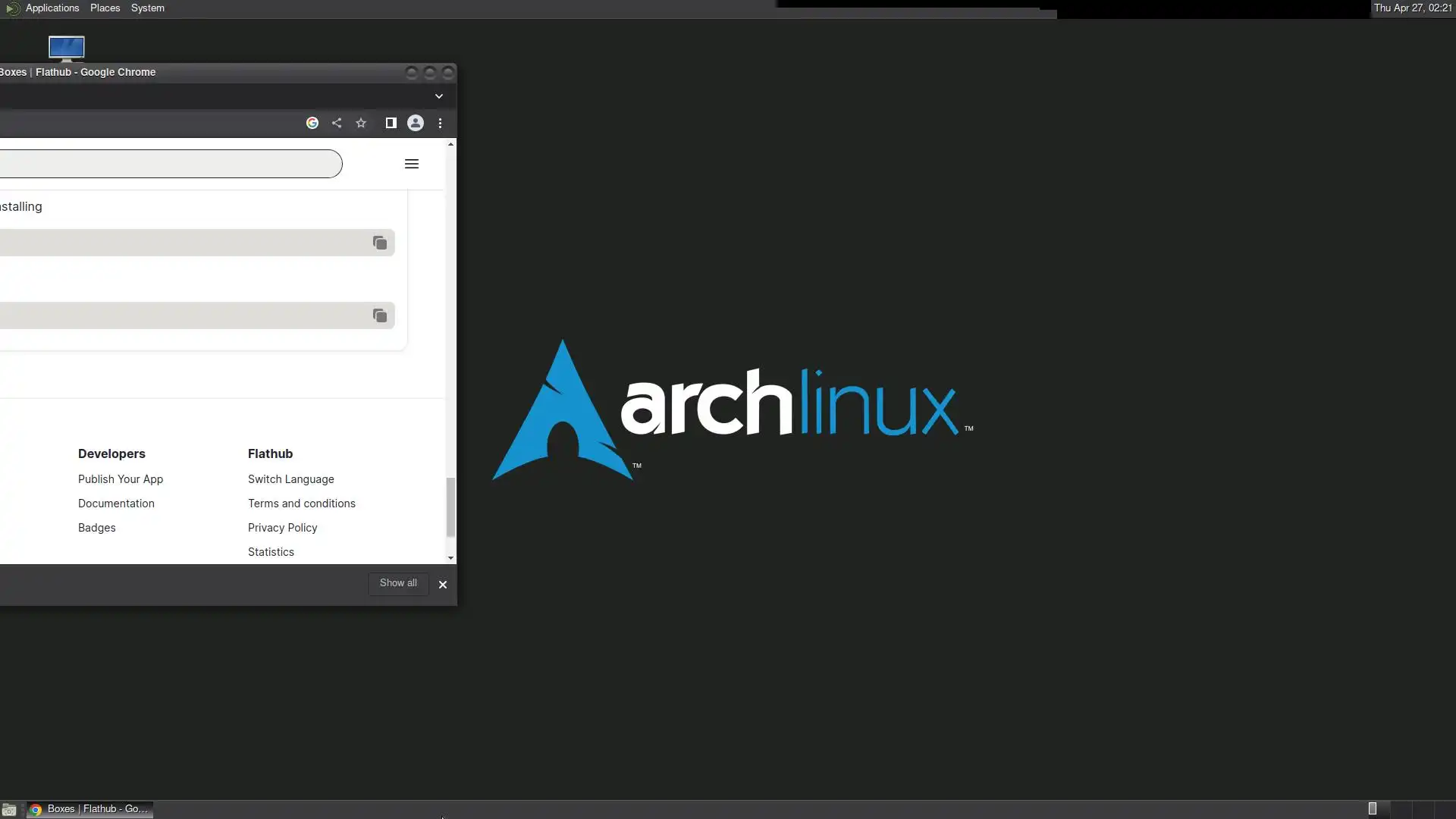The width and height of the screenshot is (1456, 819).
Task: Open the Flathub hamburger menu
Action: click(x=412, y=164)
